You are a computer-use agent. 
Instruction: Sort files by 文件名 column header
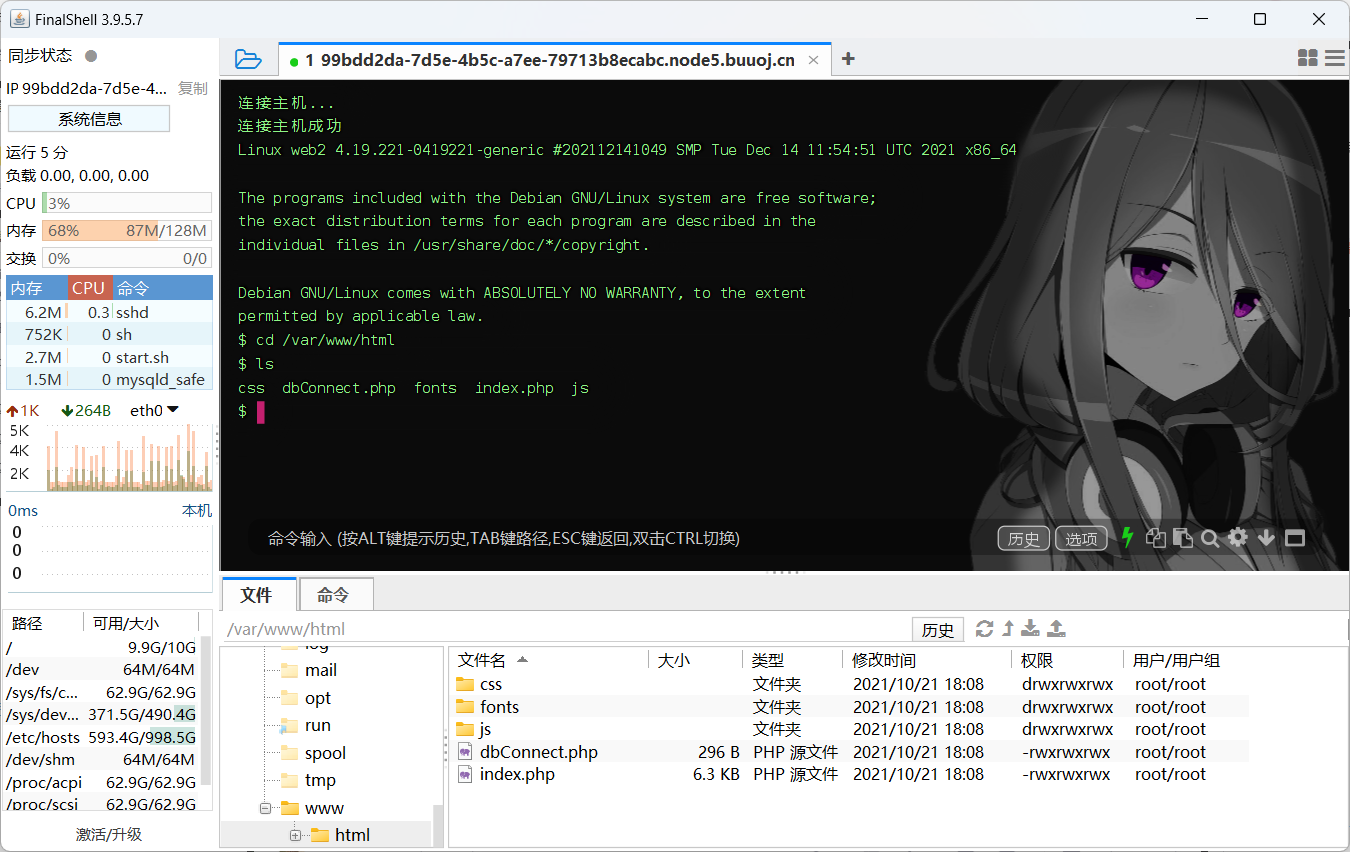(x=548, y=660)
